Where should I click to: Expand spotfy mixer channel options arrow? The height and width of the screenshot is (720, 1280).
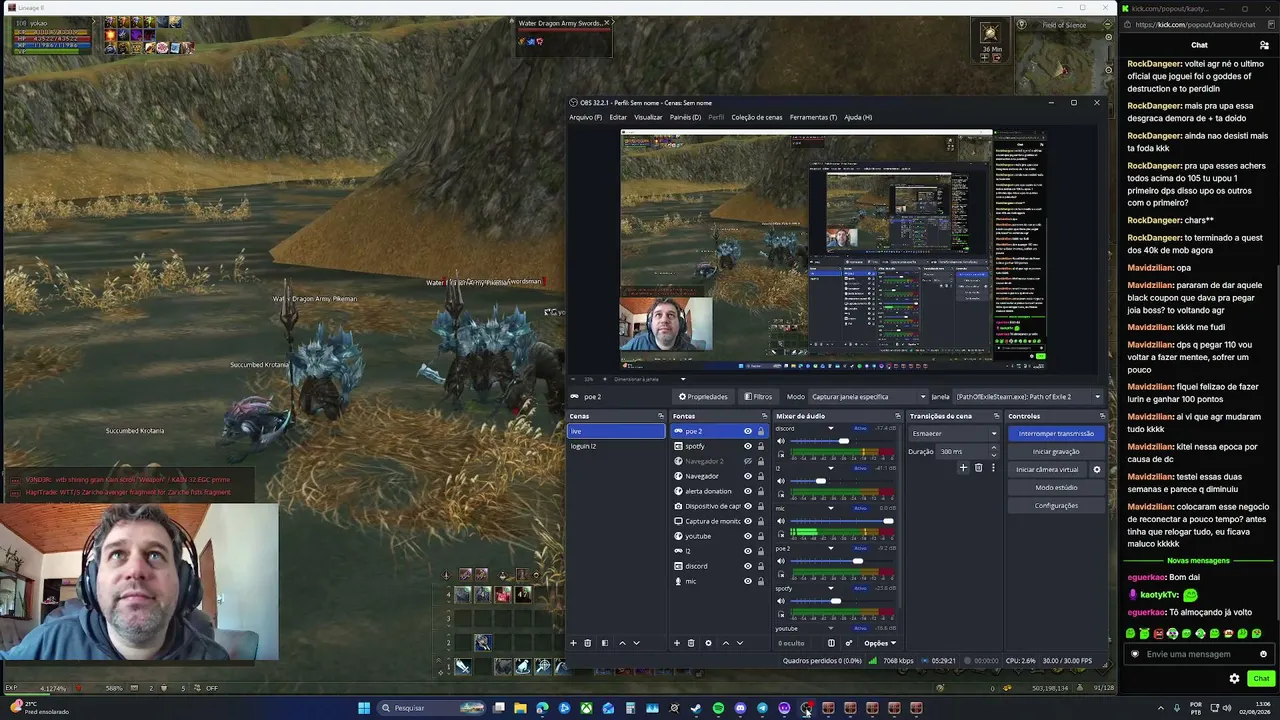[x=830, y=588]
